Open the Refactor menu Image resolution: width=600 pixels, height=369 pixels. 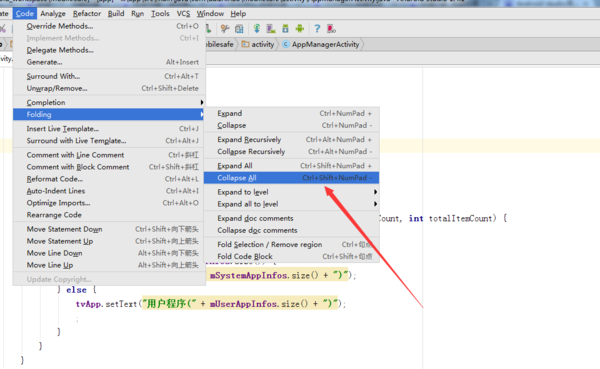(x=87, y=13)
